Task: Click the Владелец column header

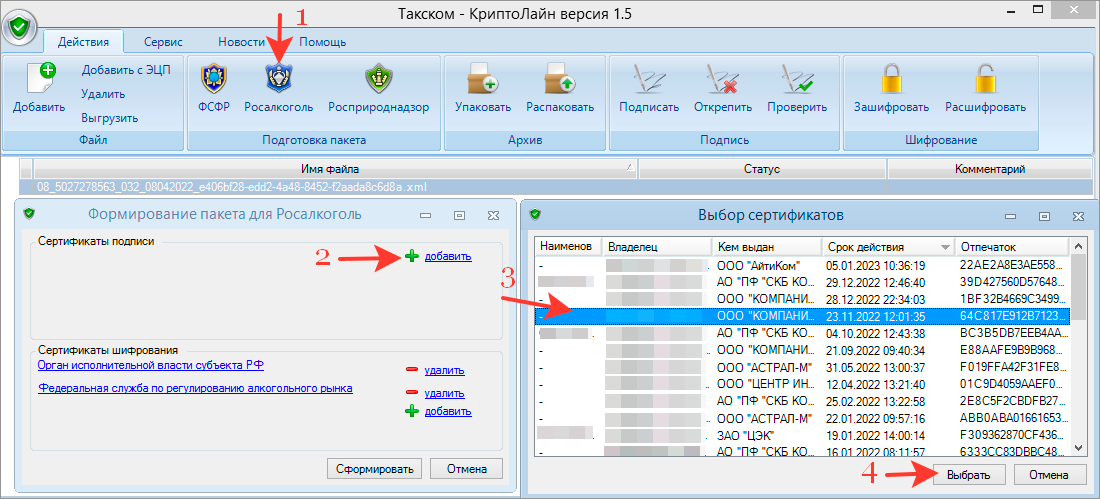Action: 656,247
